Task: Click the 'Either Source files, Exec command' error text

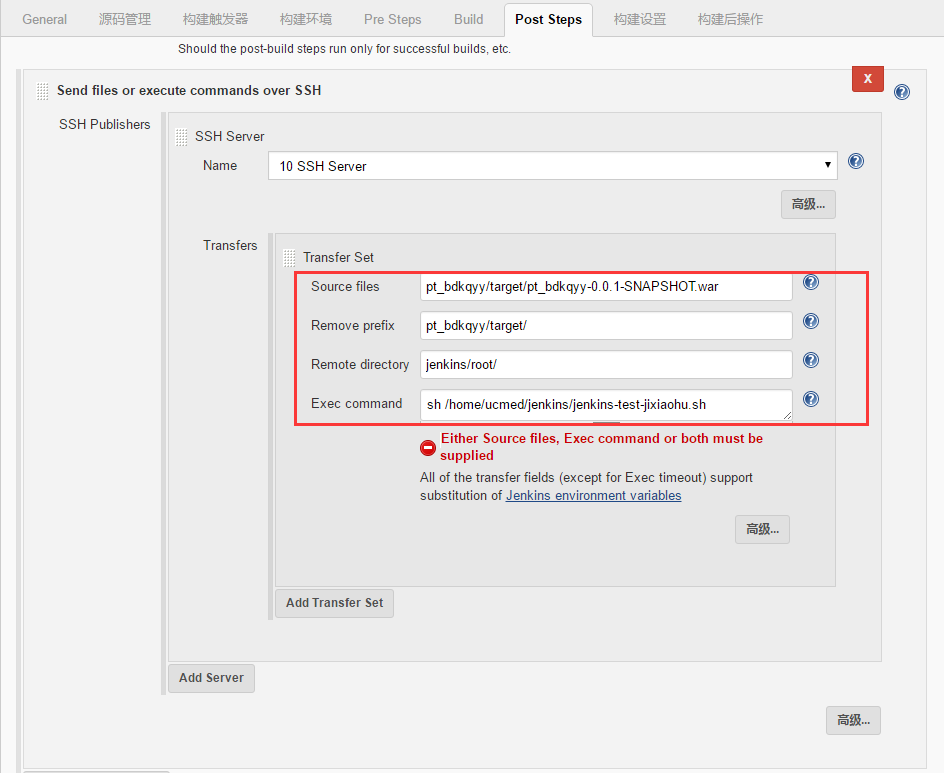Action: [x=601, y=447]
